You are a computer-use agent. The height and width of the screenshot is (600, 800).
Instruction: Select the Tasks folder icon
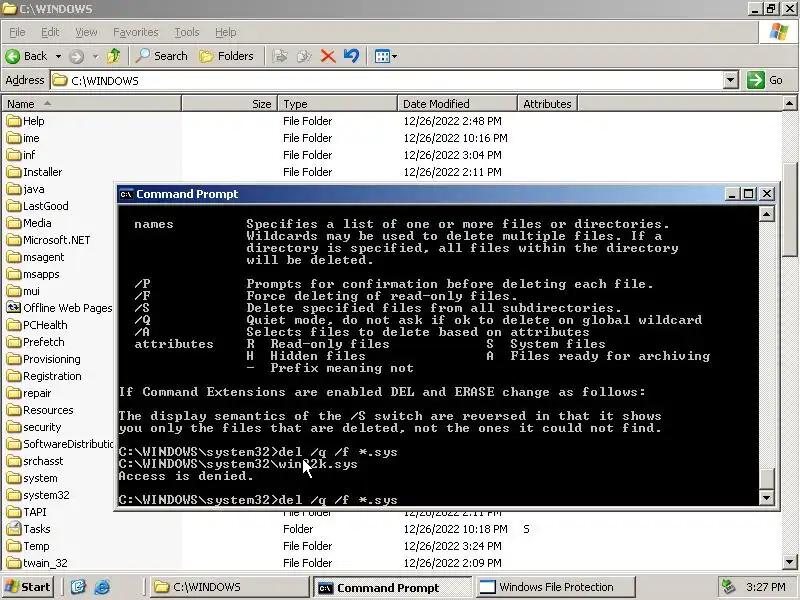coord(14,529)
